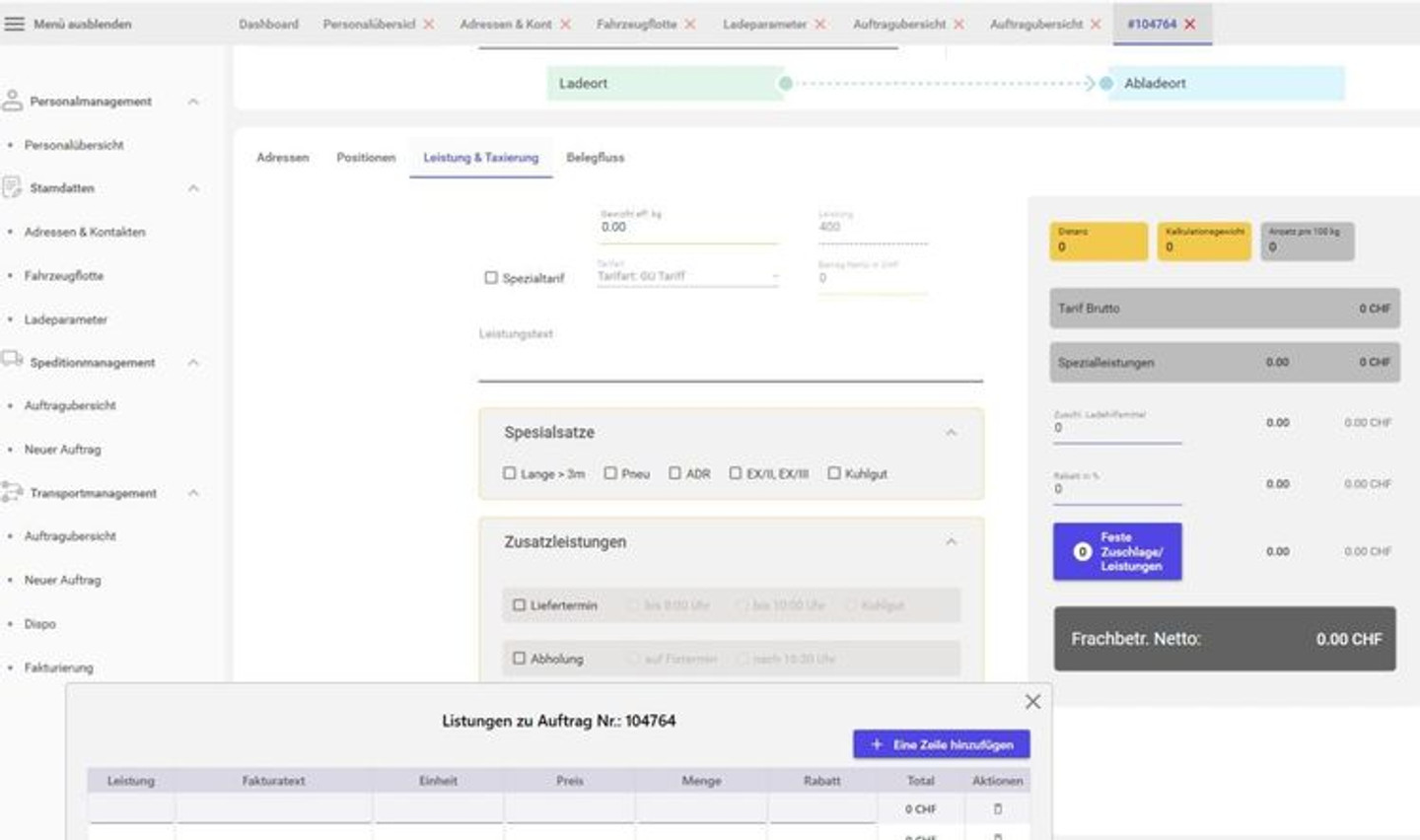Collapse the Zusatzleistungen section
The height and width of the screenshot is (840, 1420).
tap(951, 542)
